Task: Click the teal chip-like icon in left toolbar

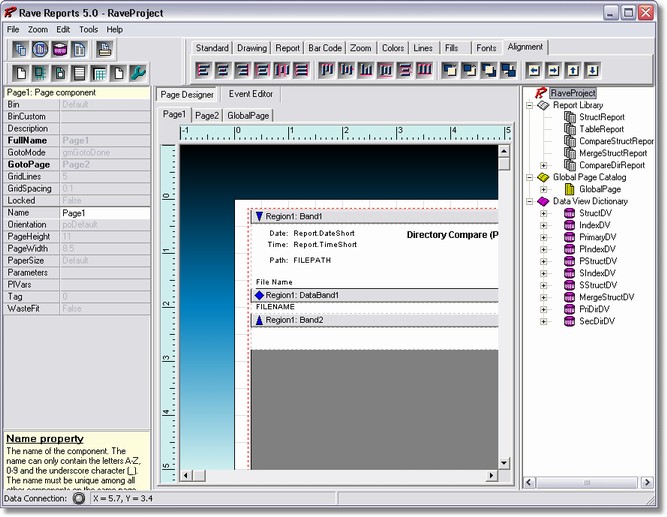Action: [40, 73]
